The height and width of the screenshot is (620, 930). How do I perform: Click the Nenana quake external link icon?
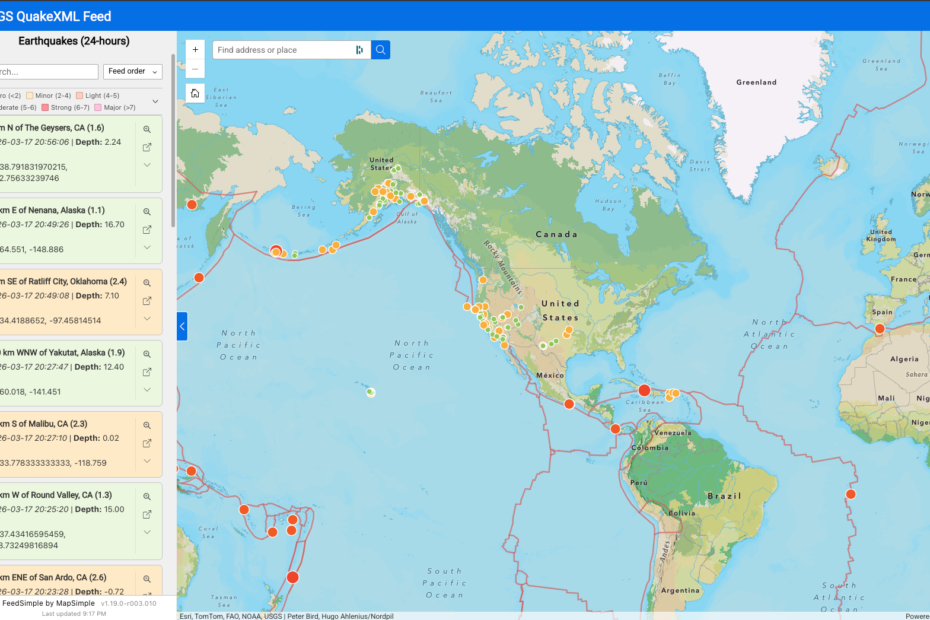[x=147, y=229]
